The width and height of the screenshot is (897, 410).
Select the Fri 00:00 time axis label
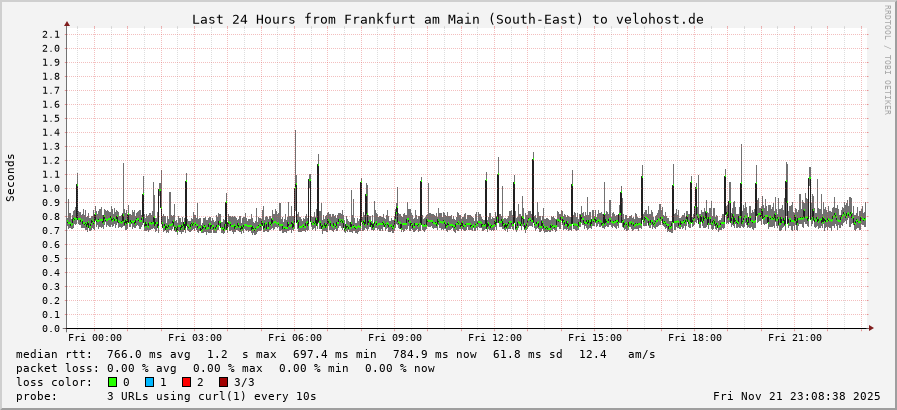(x=95, y=338)
